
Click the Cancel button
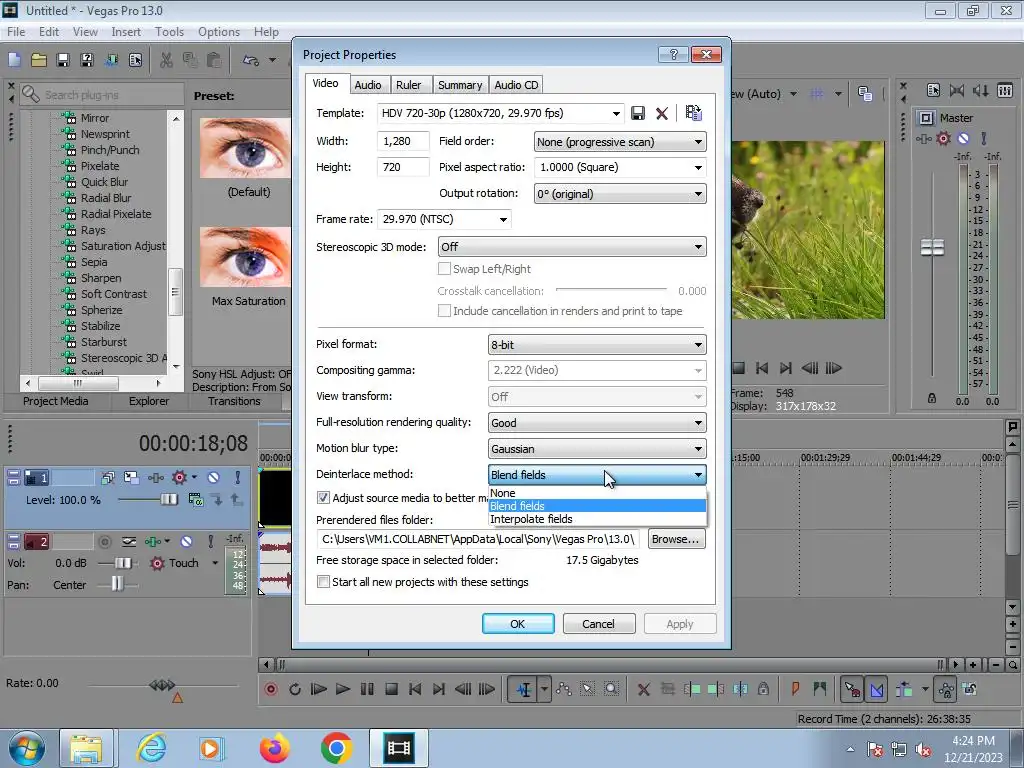pyautogui.click(x=598, y=624)
